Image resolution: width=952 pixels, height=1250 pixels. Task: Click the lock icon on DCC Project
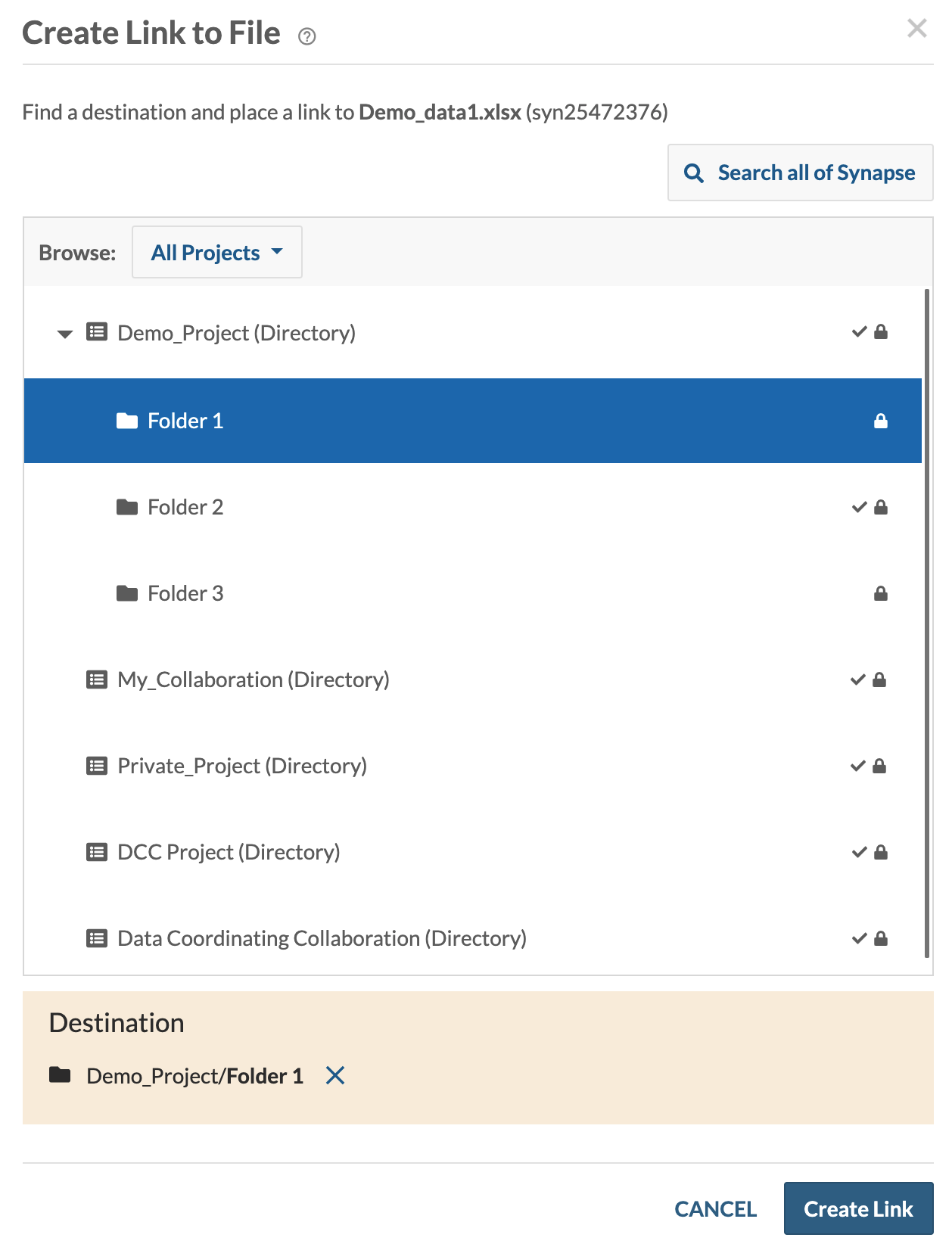pyautogui.click(x=881, y=852)
